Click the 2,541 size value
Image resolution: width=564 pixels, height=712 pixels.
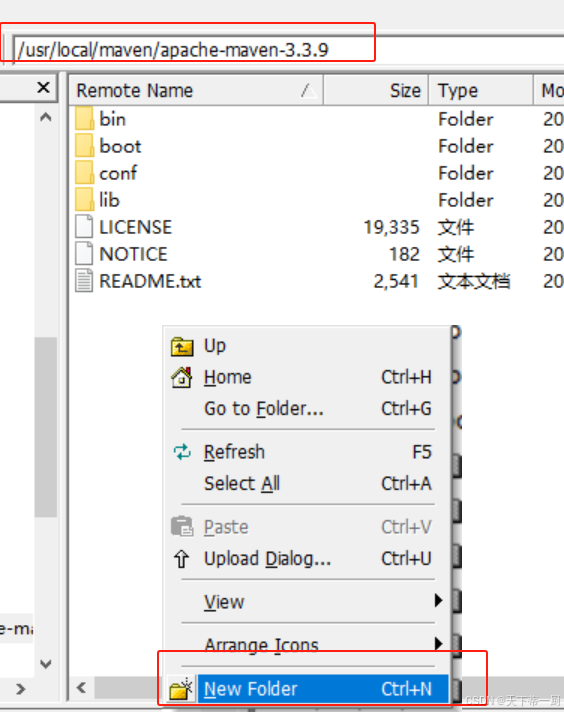[396, 281]
